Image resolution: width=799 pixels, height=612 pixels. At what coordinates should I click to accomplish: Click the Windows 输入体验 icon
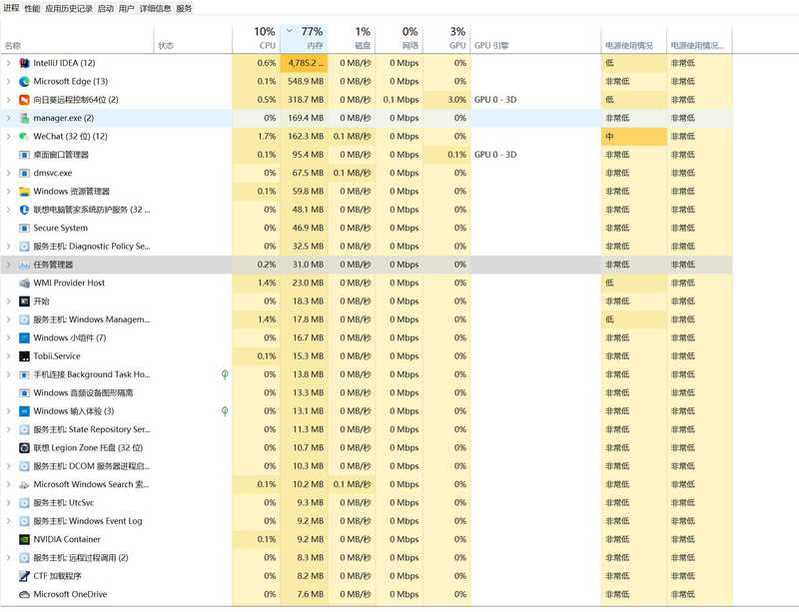pos(24,411)
